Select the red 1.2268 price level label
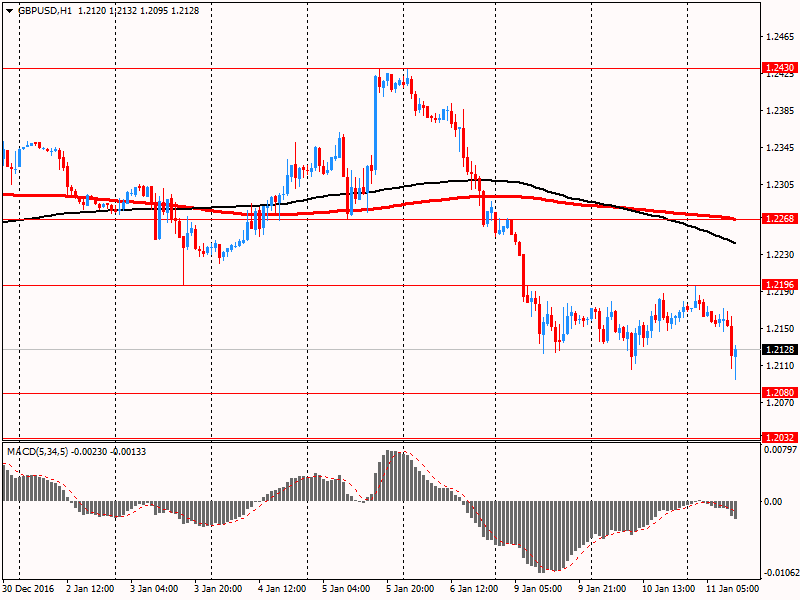This screenshot has width=800, height=600. pyautogui.click(x=779, y=219)
